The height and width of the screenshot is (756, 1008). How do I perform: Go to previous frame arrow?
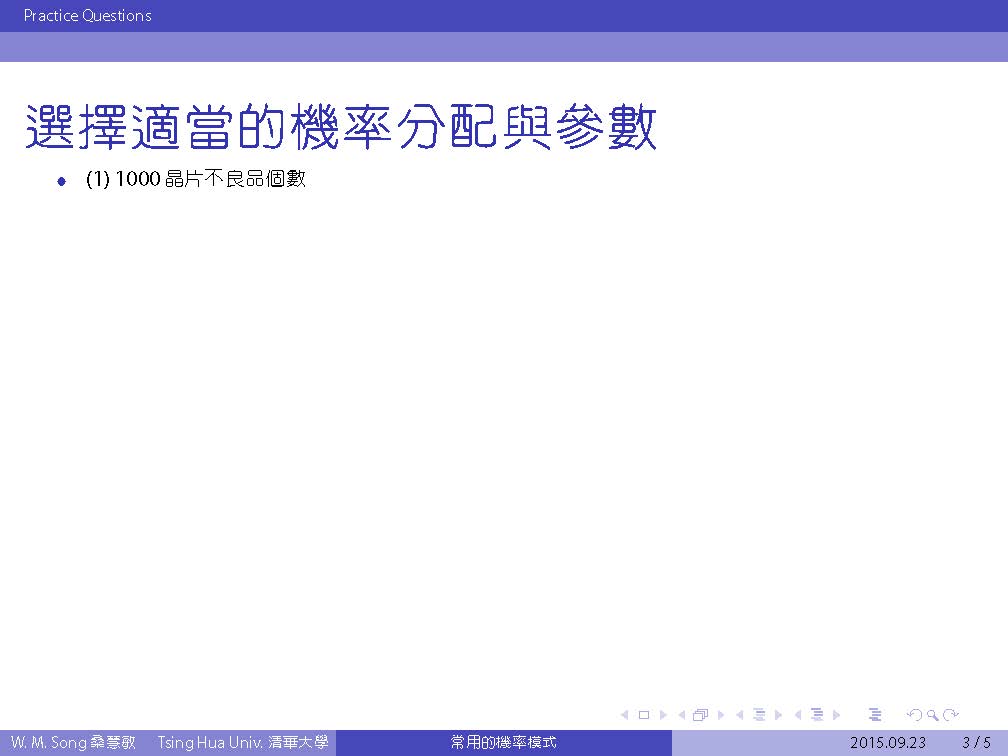tap(682, 715)
